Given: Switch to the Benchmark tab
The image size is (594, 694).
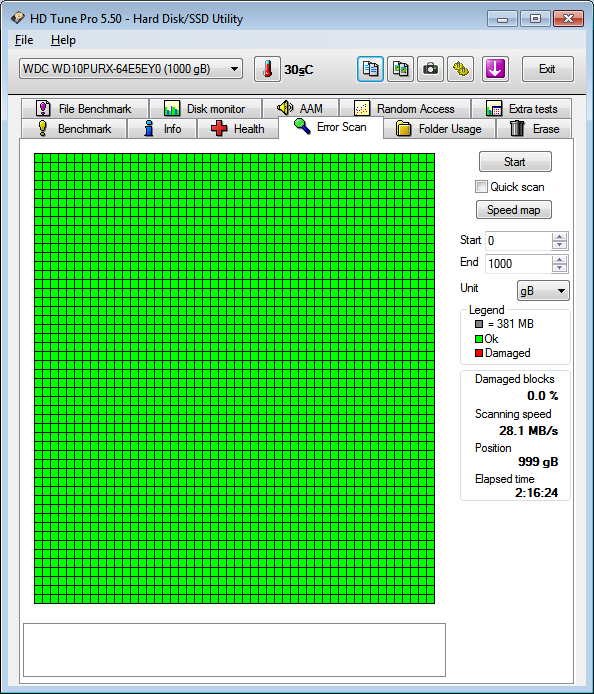Looking at the screenshot, I should 74,129.
